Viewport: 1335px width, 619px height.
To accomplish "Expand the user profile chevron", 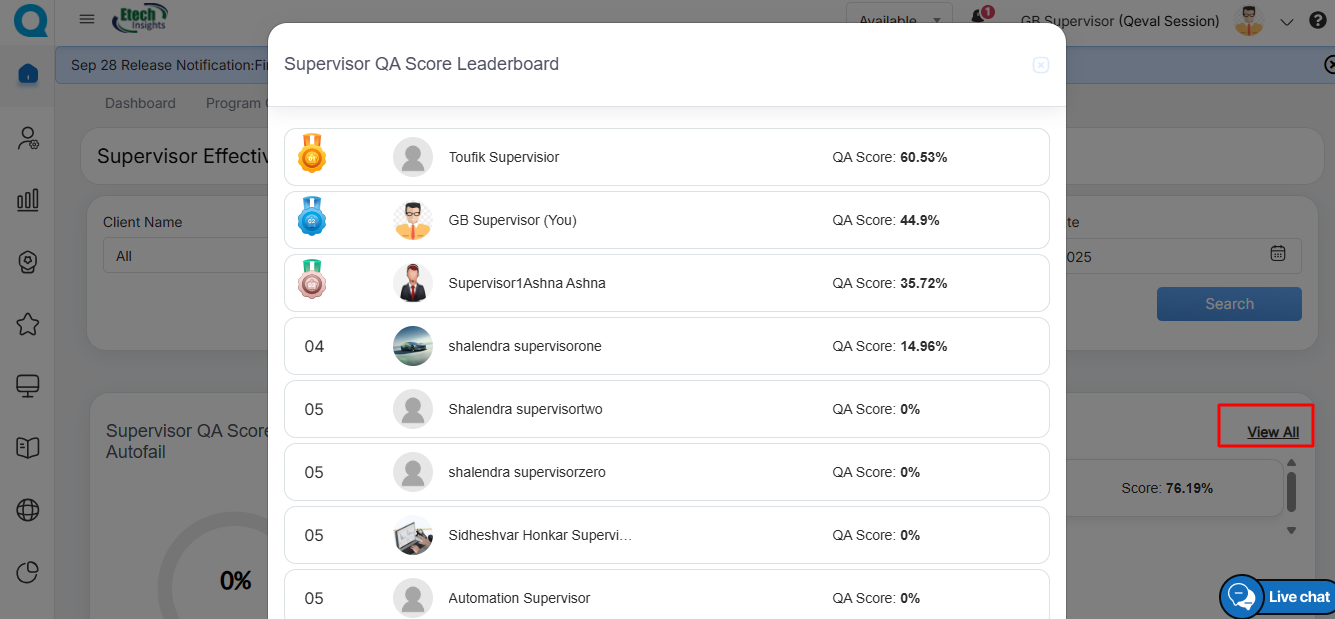I will point(1287,22).
